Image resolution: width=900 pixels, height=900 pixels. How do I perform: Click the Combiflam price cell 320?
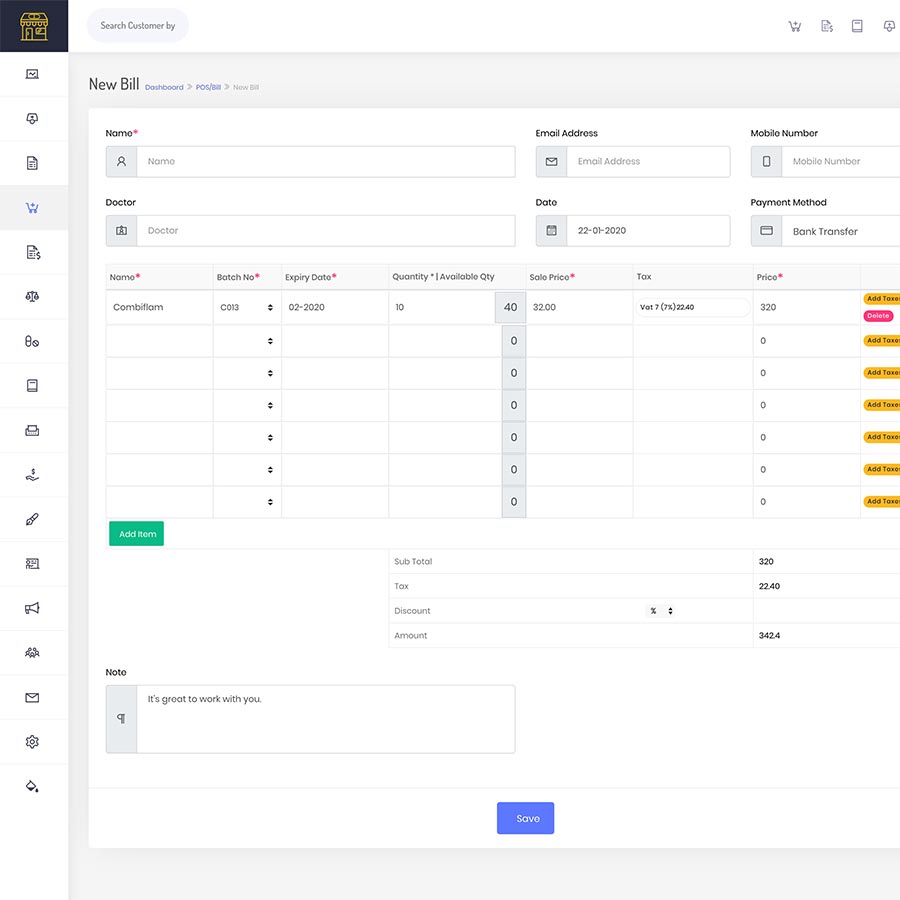click(x=806, y=307)
